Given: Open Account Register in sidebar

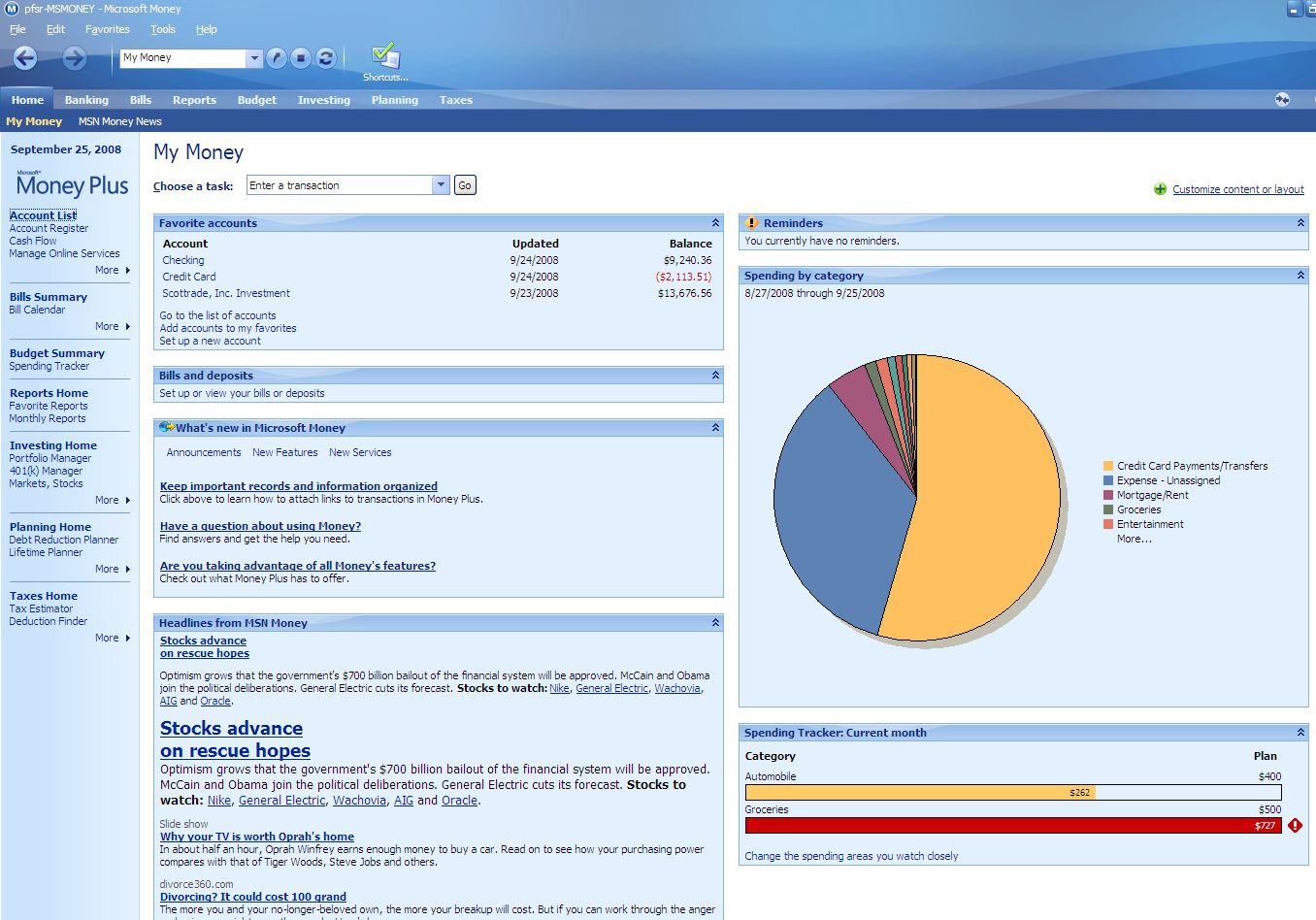Looking at the screenshot, I should point(49,228).
